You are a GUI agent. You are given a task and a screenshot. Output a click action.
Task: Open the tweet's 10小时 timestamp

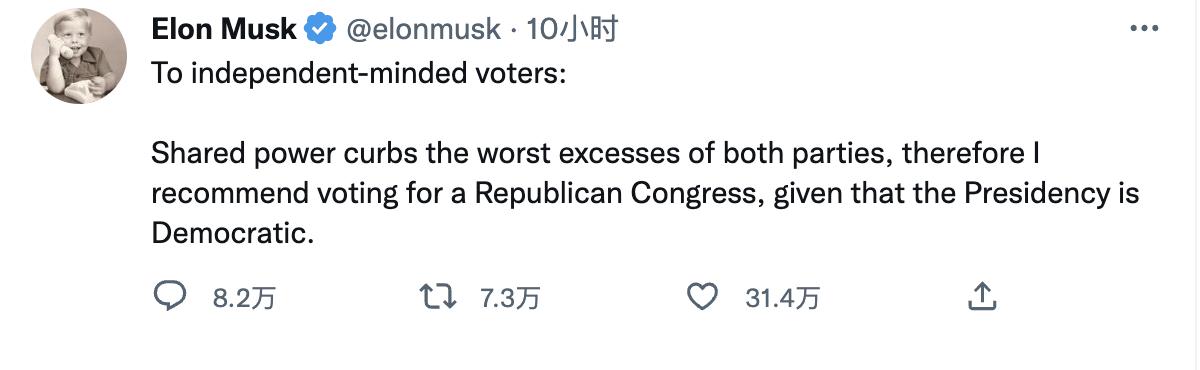pos(573,31)
